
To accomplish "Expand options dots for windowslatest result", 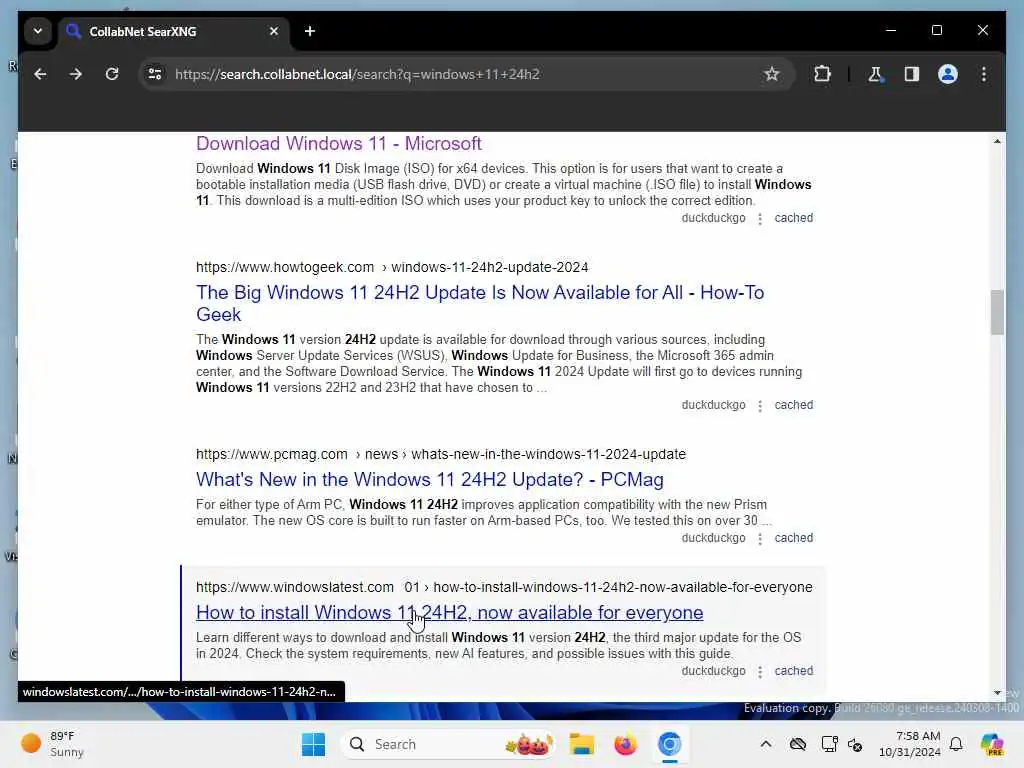I will click(760, 673).
